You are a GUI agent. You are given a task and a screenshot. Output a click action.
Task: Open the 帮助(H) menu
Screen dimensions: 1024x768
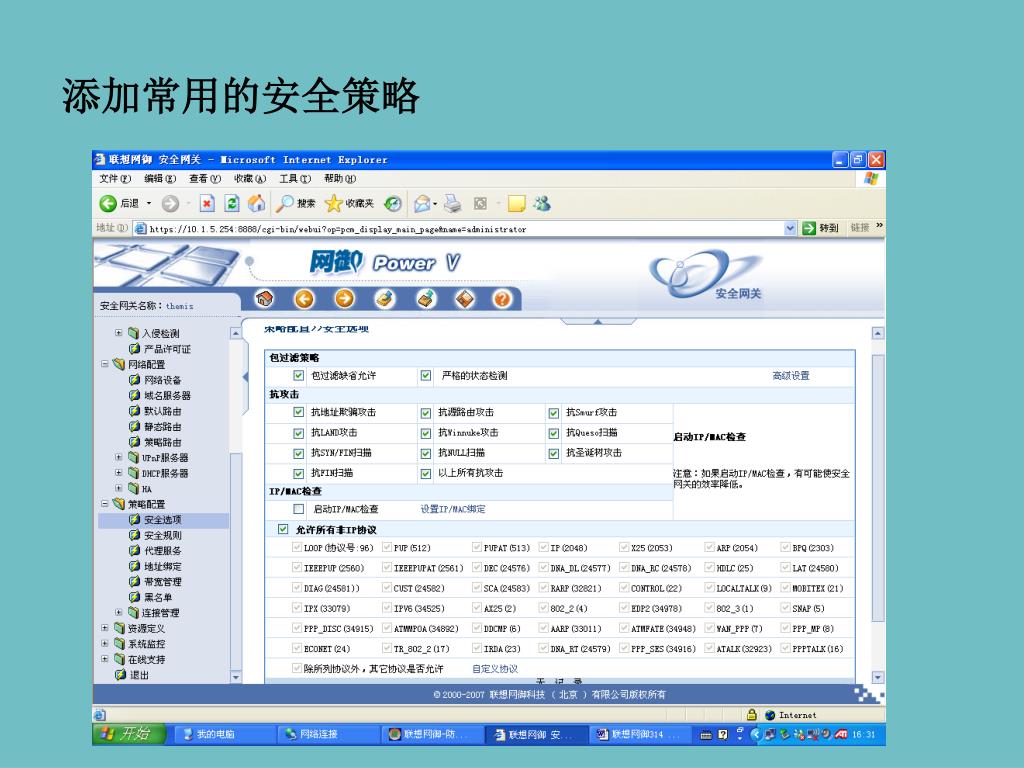340,178
